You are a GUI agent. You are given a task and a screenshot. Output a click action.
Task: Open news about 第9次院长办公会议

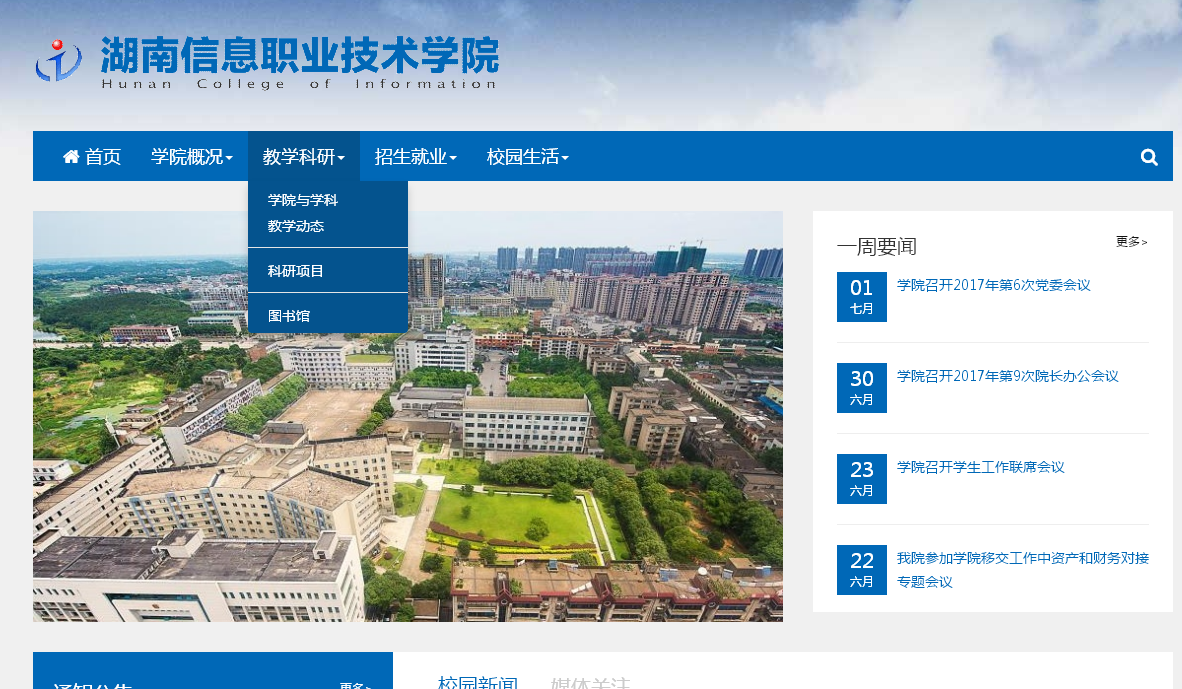[x=1007, y=376]
